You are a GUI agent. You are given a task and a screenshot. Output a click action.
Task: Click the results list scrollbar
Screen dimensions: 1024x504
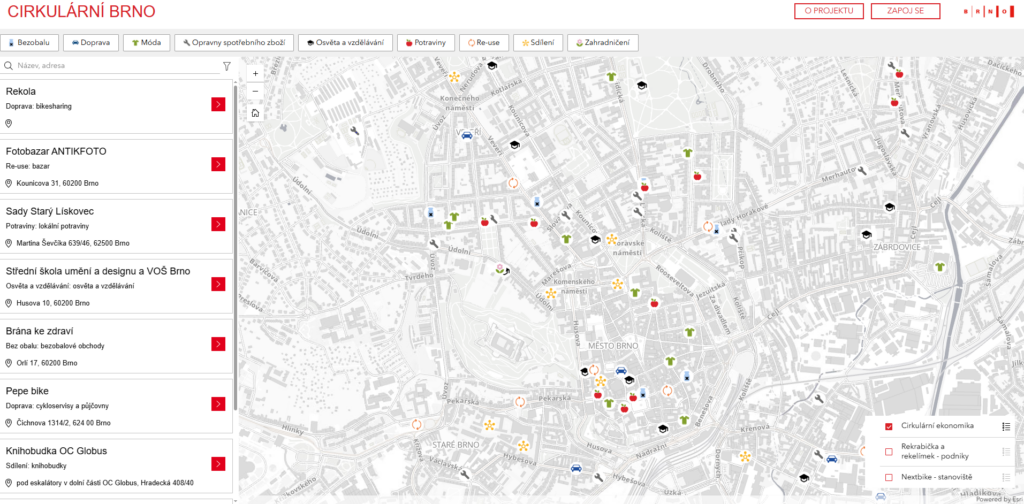[235, 200]
